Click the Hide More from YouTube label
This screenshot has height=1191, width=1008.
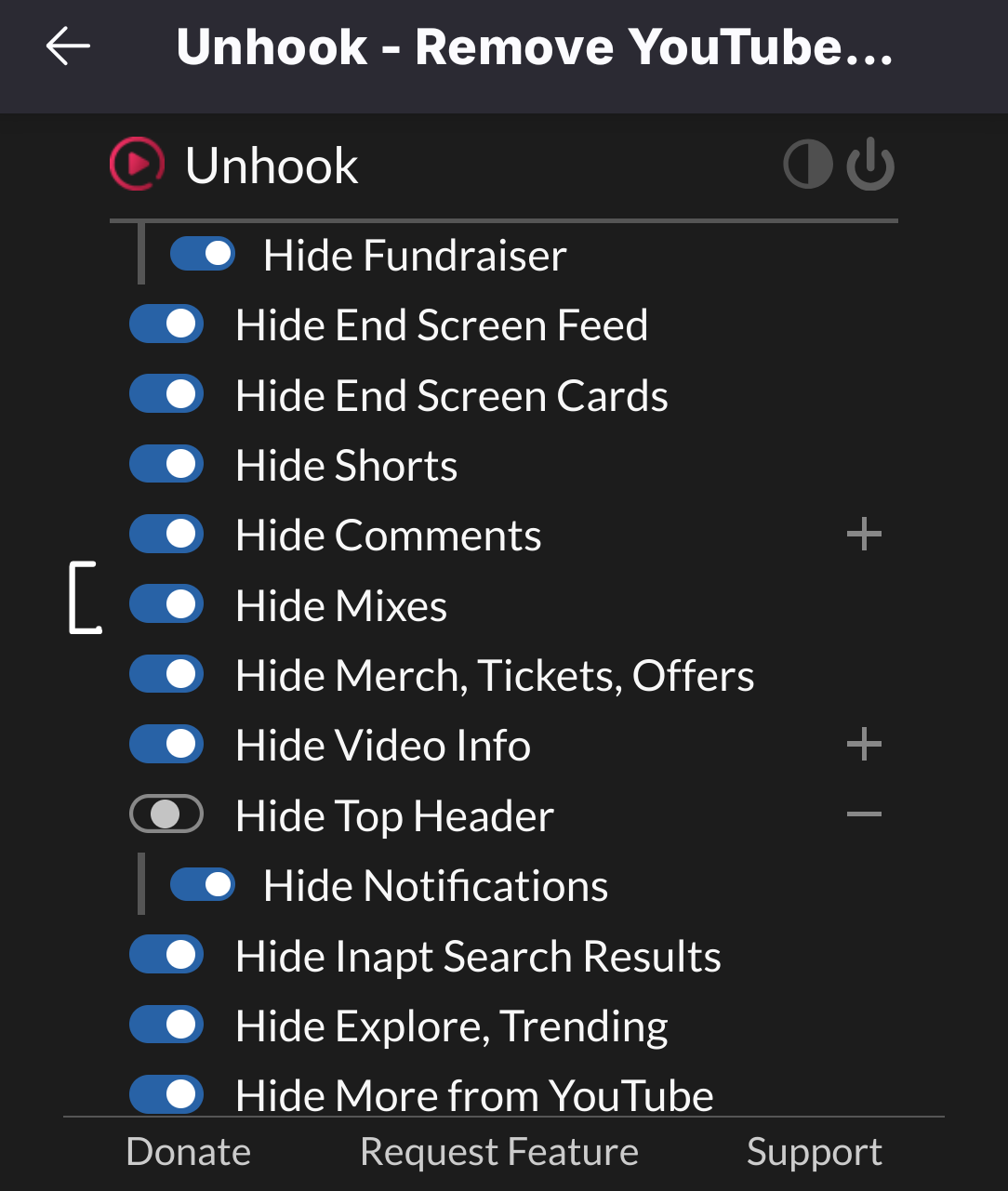pyautogui.click(x=475, y=1095)
